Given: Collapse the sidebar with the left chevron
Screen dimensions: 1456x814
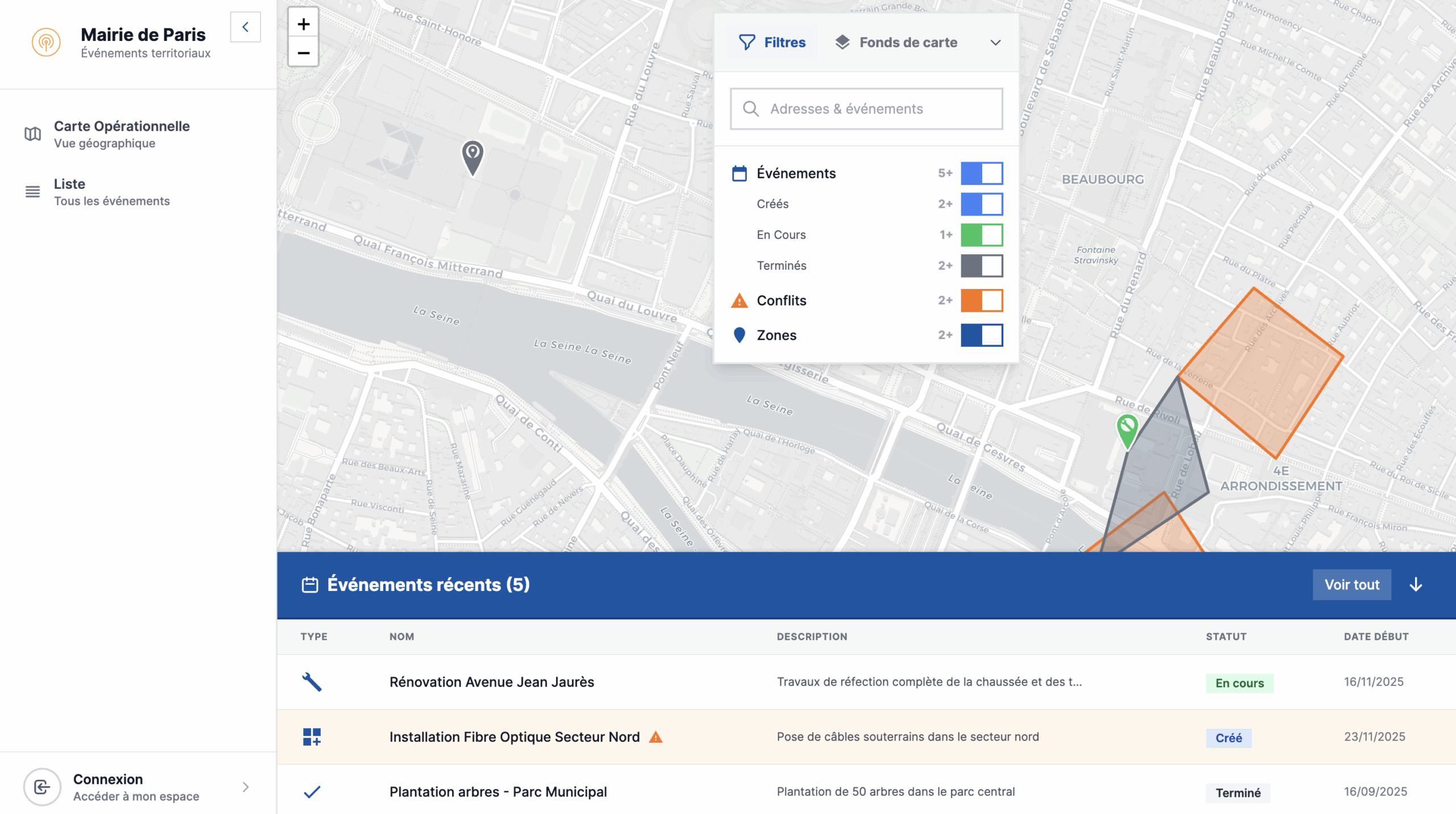Looking at the screenshot, I should point(245,27).
